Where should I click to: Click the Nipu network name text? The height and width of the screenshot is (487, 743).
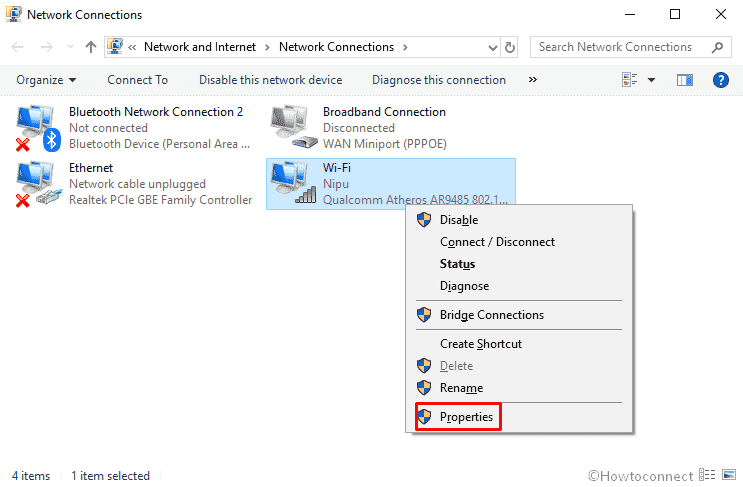(x=335, y=184)
